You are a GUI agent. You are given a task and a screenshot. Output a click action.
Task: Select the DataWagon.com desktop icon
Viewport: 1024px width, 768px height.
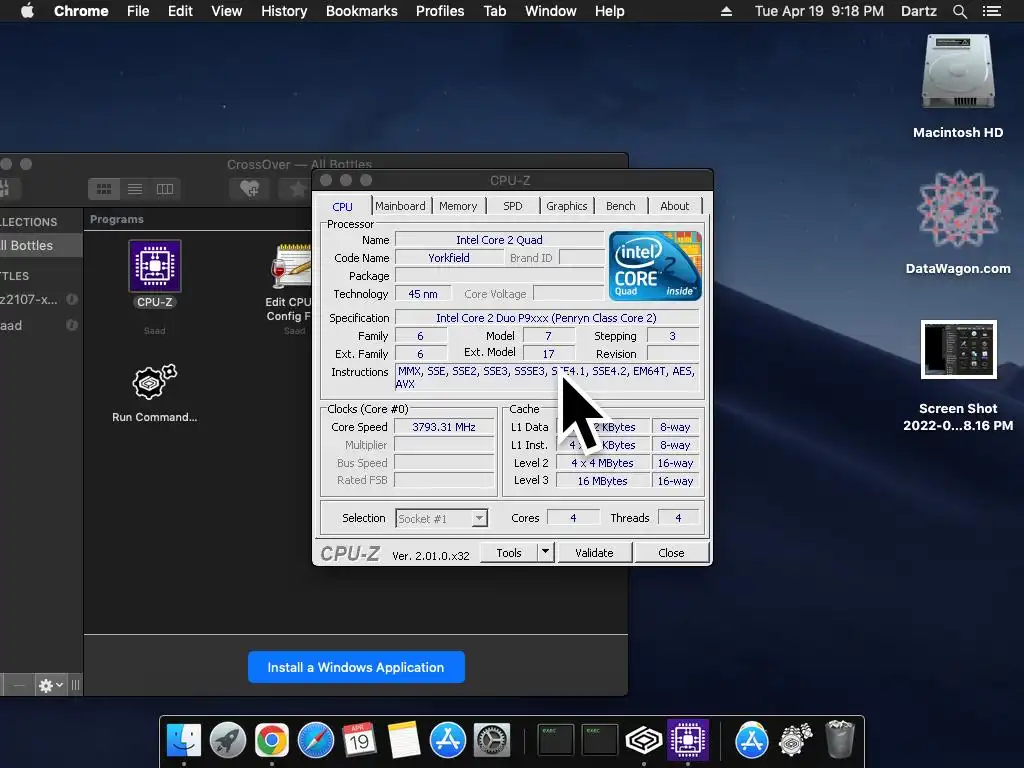click(x=958, y=209)
